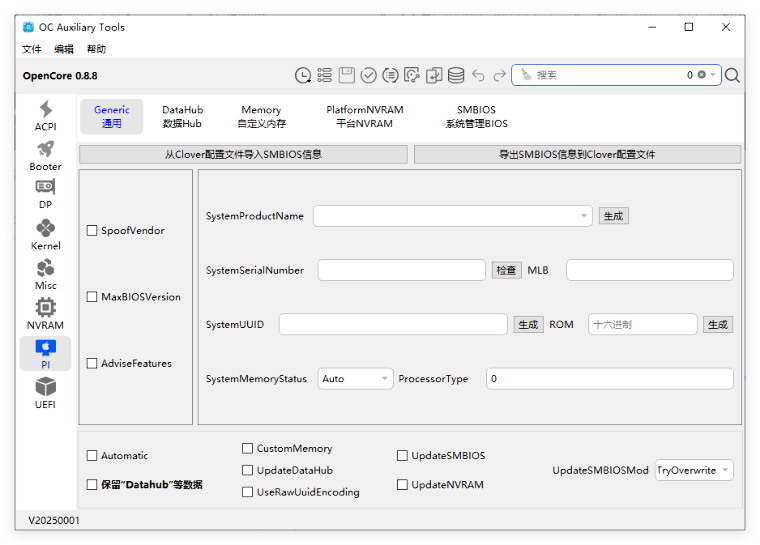The height and width of the screenshot is (545, 760).
Task: Click 导出SMBIOS信息到Clover配置文件 button
Action: 577,155
